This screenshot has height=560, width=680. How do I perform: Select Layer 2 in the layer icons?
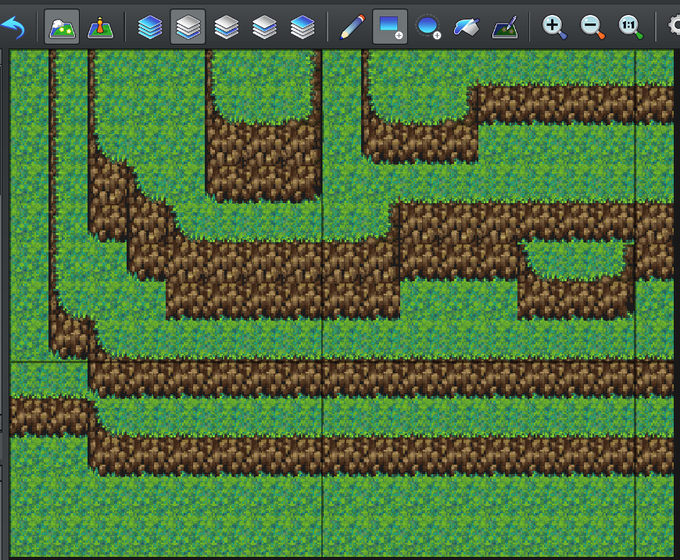[x=226, y=27]
